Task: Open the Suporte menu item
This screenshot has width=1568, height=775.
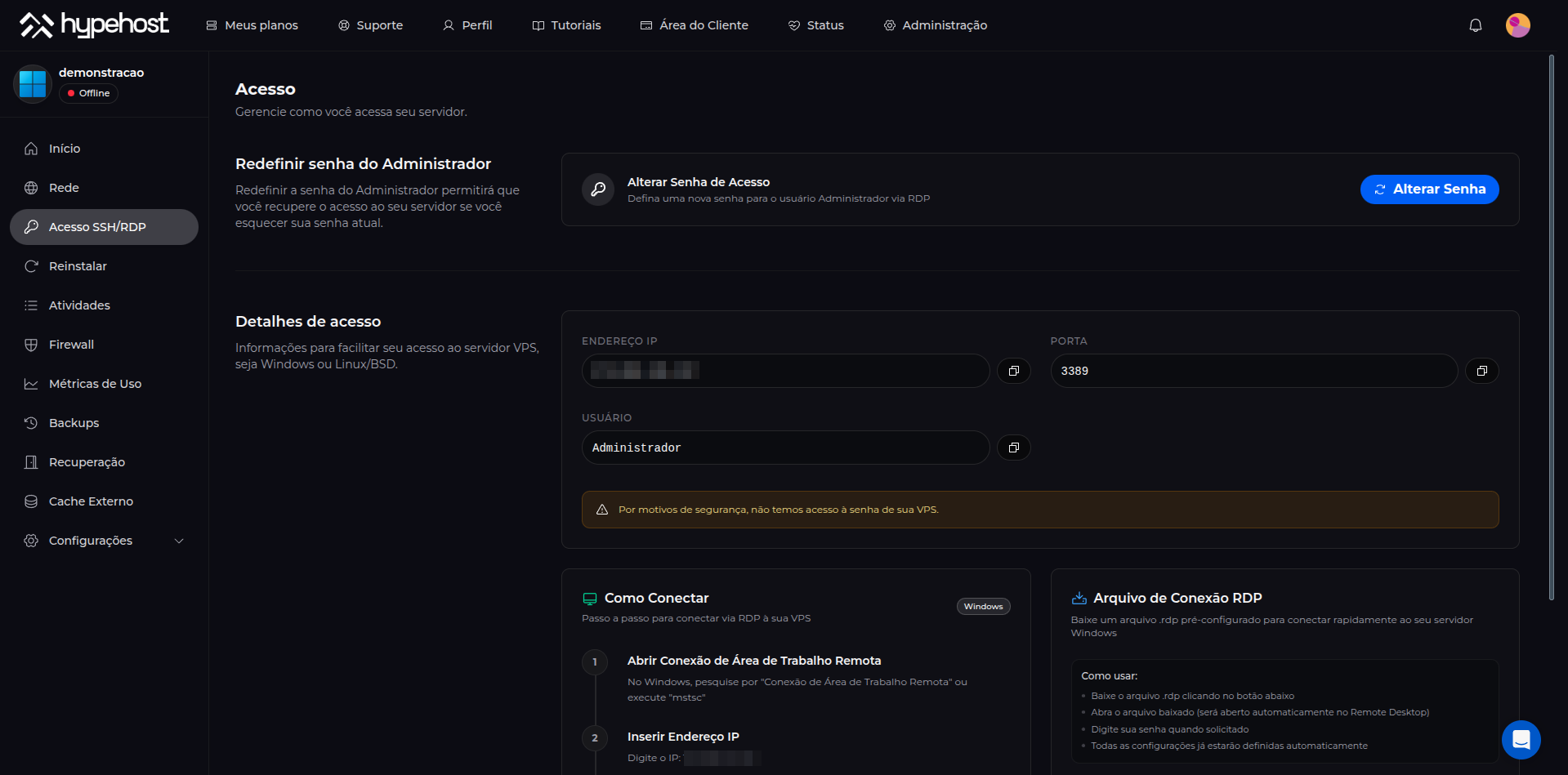Action: pyautogui.click(x=370, y=25)
